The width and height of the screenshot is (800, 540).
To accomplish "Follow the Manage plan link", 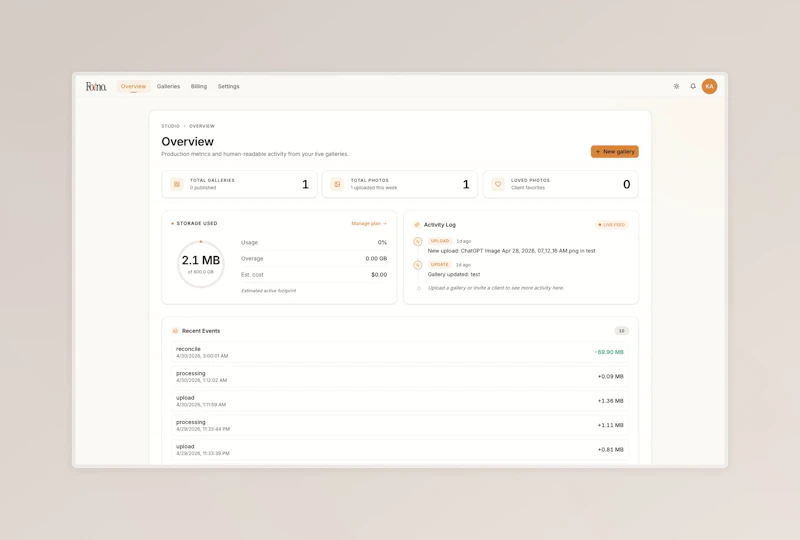I will coord(369,224).
